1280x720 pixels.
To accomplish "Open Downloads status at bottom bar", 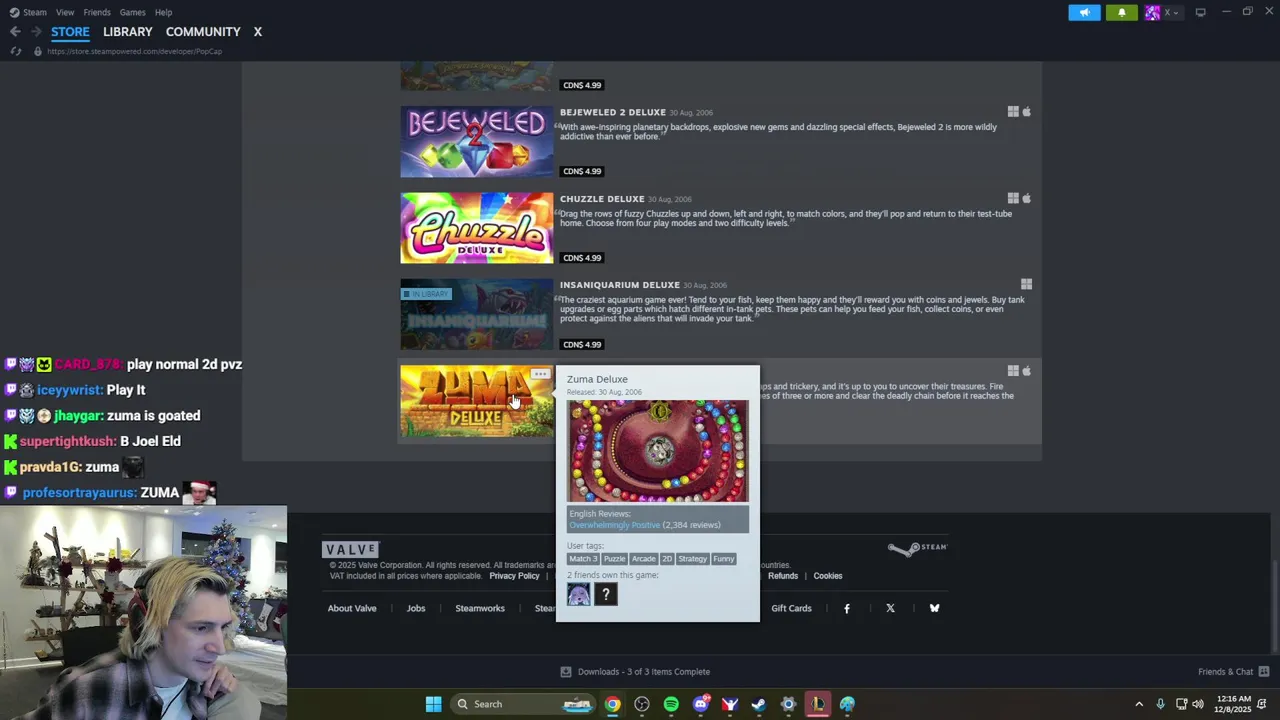I will click(635, 672).
